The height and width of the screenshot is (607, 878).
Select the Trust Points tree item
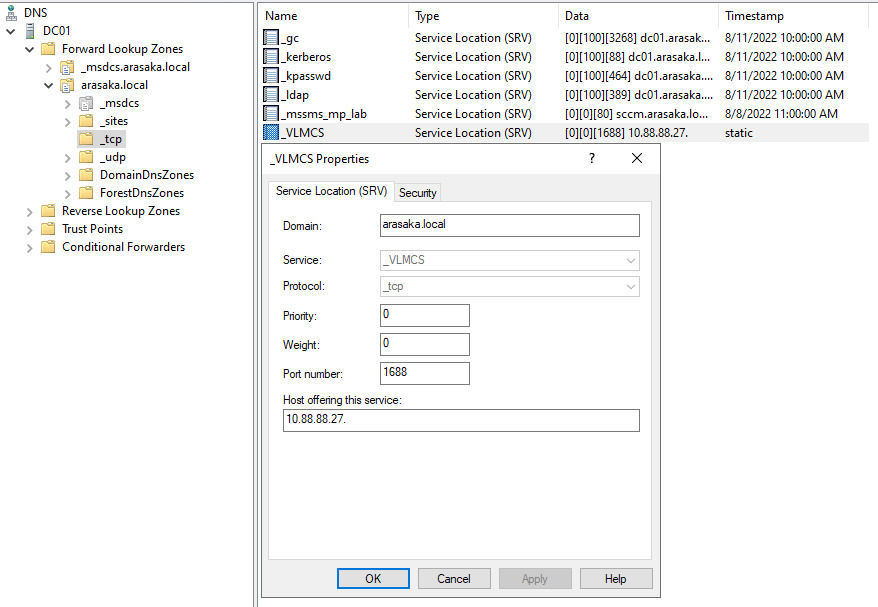click(92, 229)
